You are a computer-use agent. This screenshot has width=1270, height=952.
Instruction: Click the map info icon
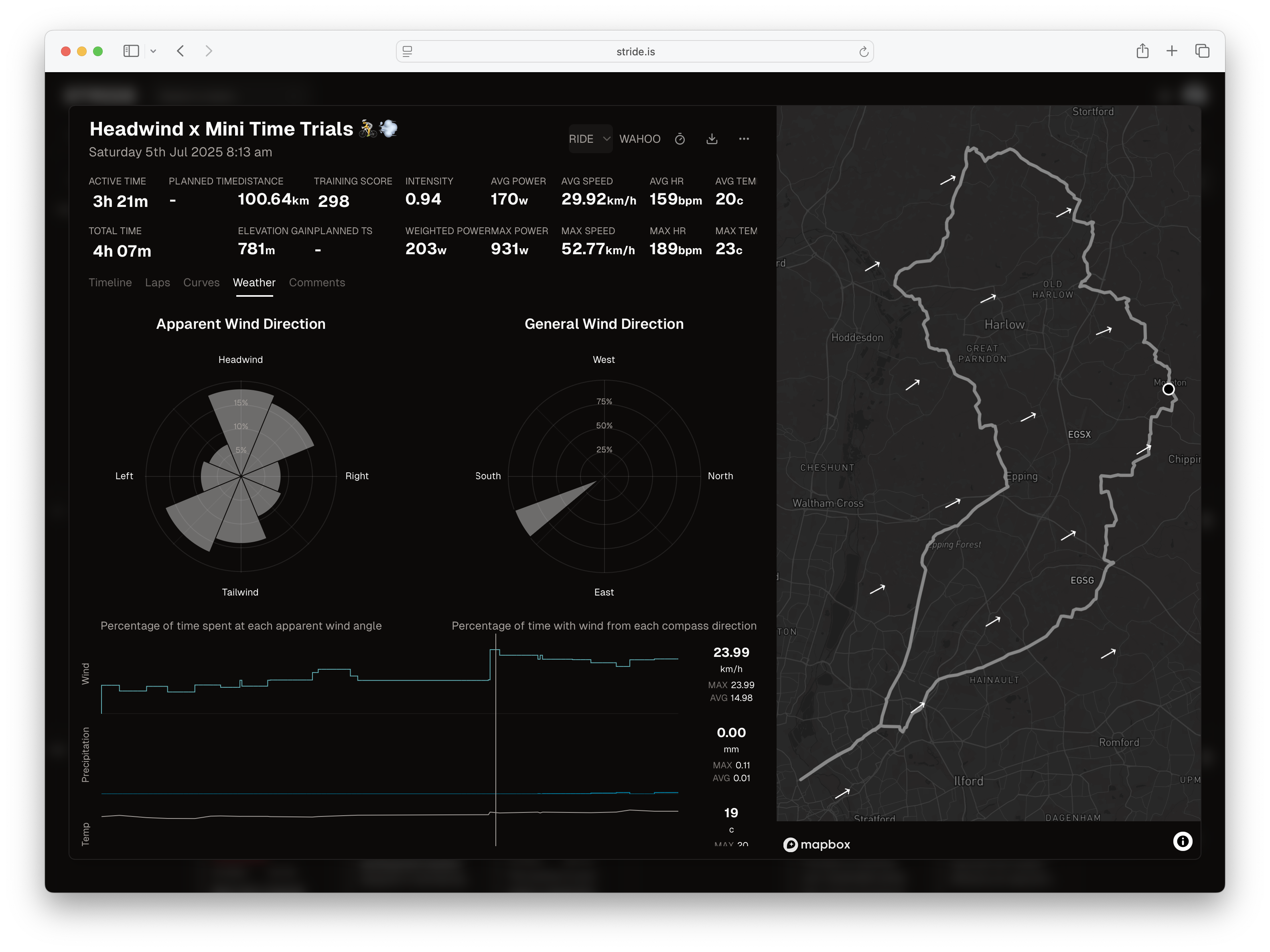tap(1182, 841)
